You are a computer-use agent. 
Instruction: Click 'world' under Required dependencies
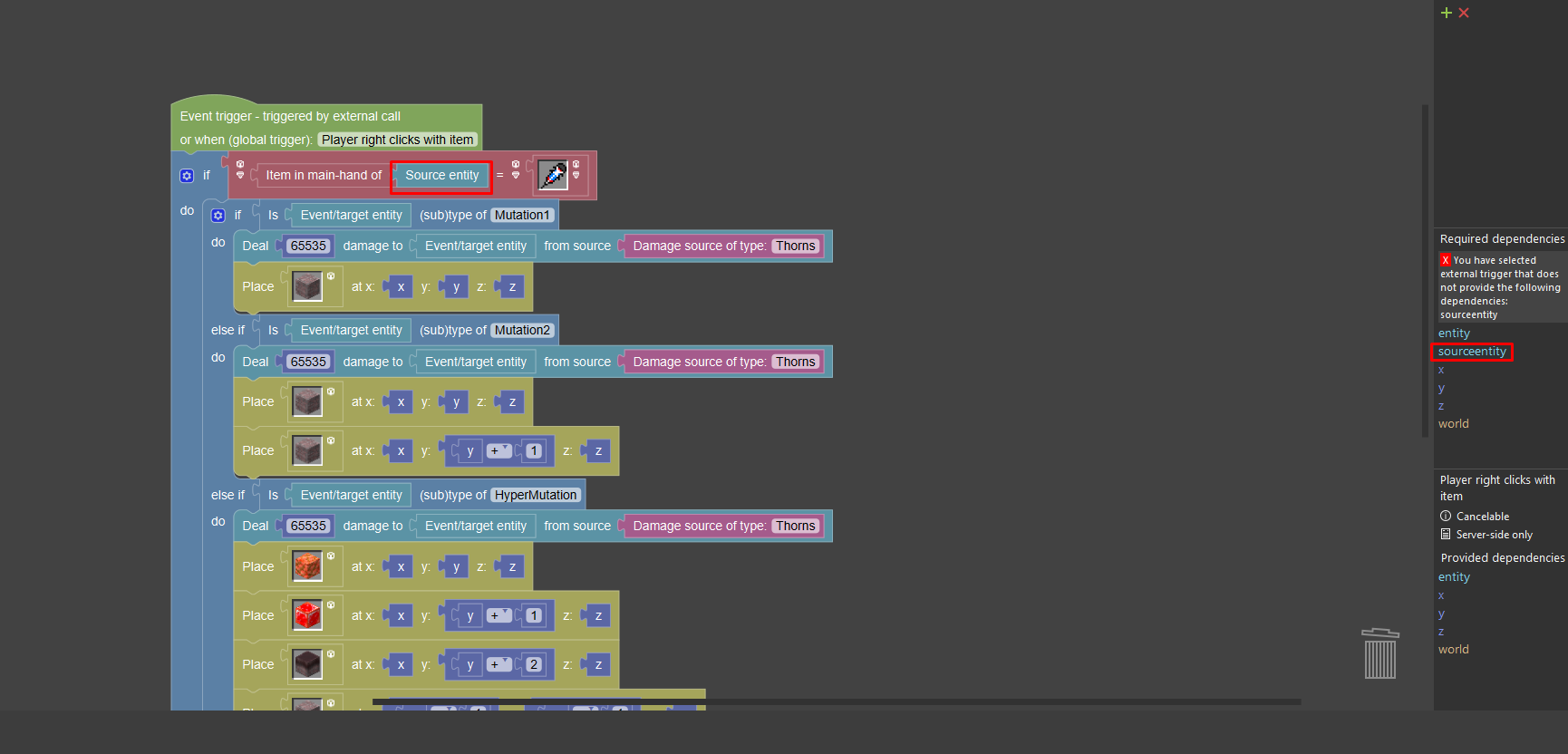[1454, 424]
